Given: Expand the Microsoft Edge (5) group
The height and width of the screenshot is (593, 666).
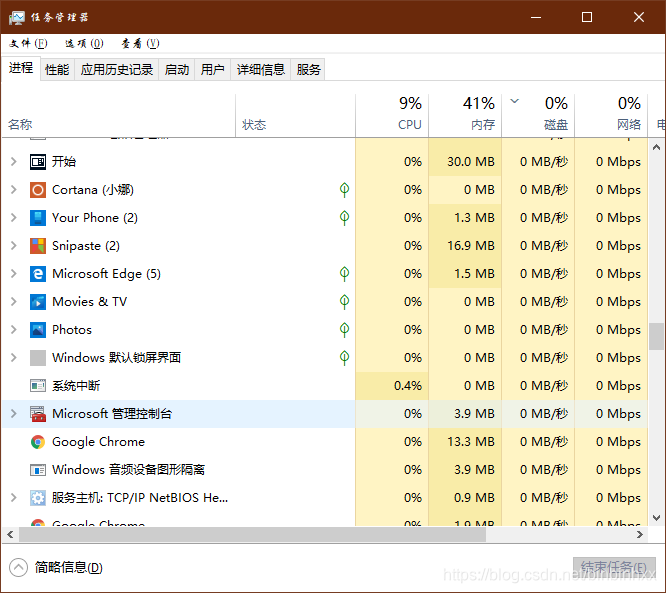Looking at the screenshot, I should pos(14,274).
